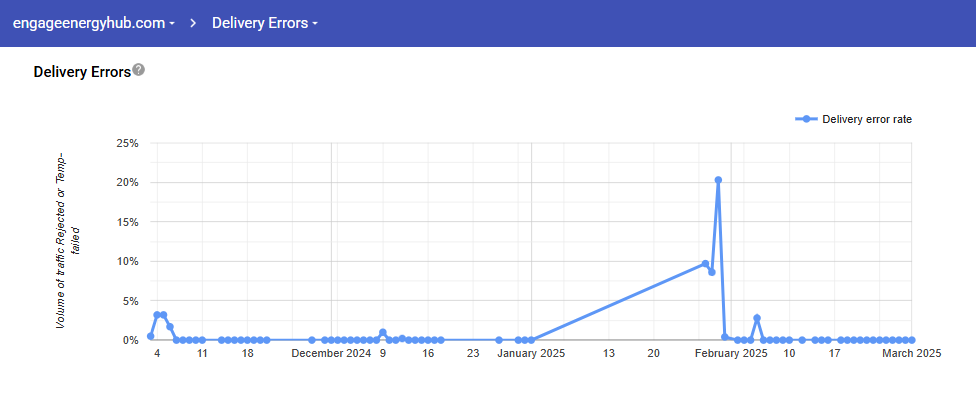Click the March 2025 x-axis label
Screen dimensions: 976x400
[x=912, y=353]
